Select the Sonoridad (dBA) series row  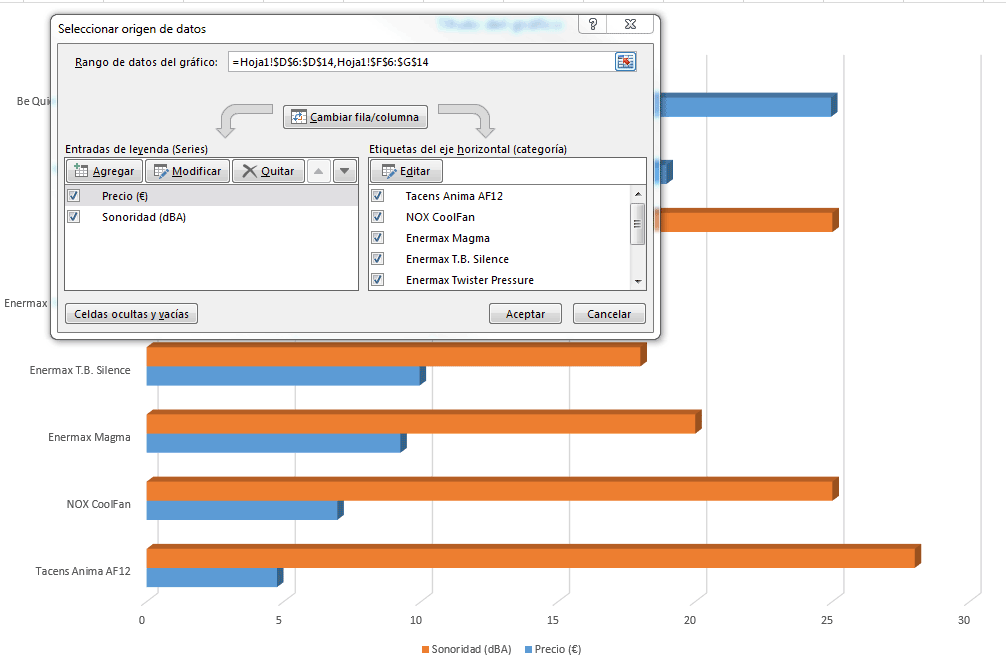[212, 217]
